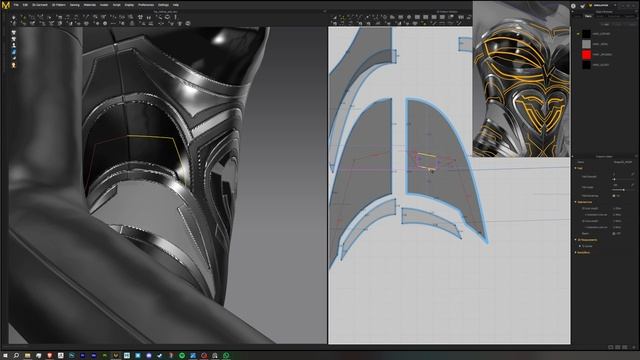Open File Explorer from the taskbar
The height and width of the screenshot is (360, 640).
tap(27, 356)
